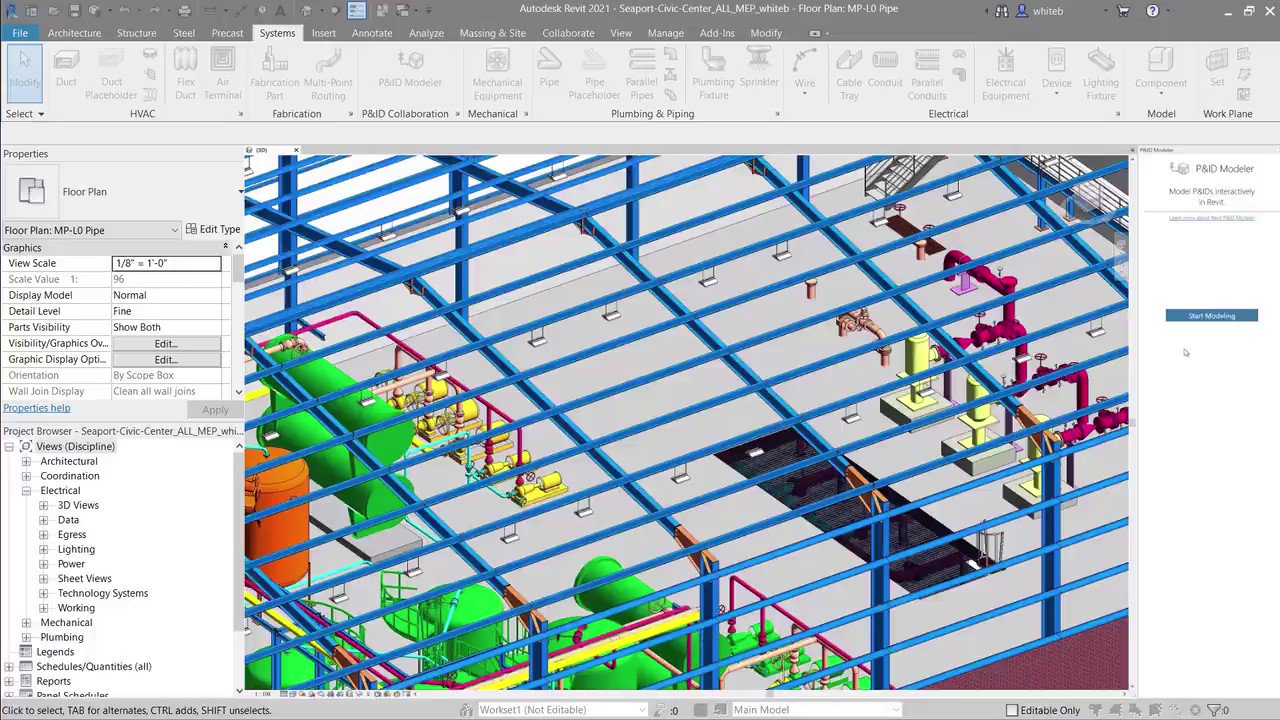This screenshot has width=1280, height=720.
Task: Expand the Plumbing views node
Action: pyautogui.click(x=27, y=637)
